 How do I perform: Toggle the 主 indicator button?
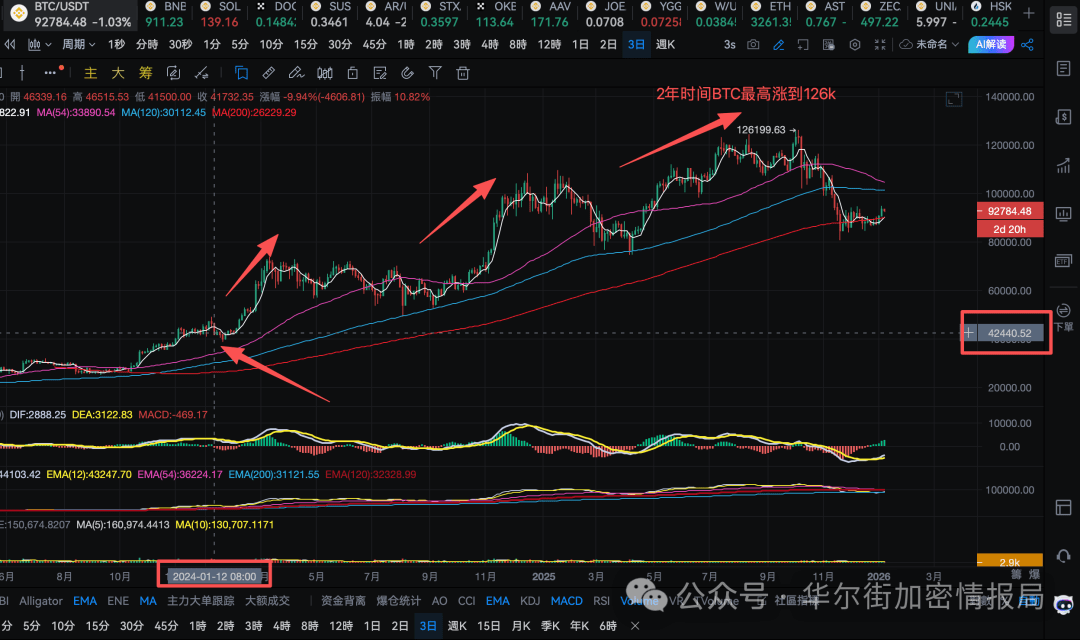click(90, 72)
